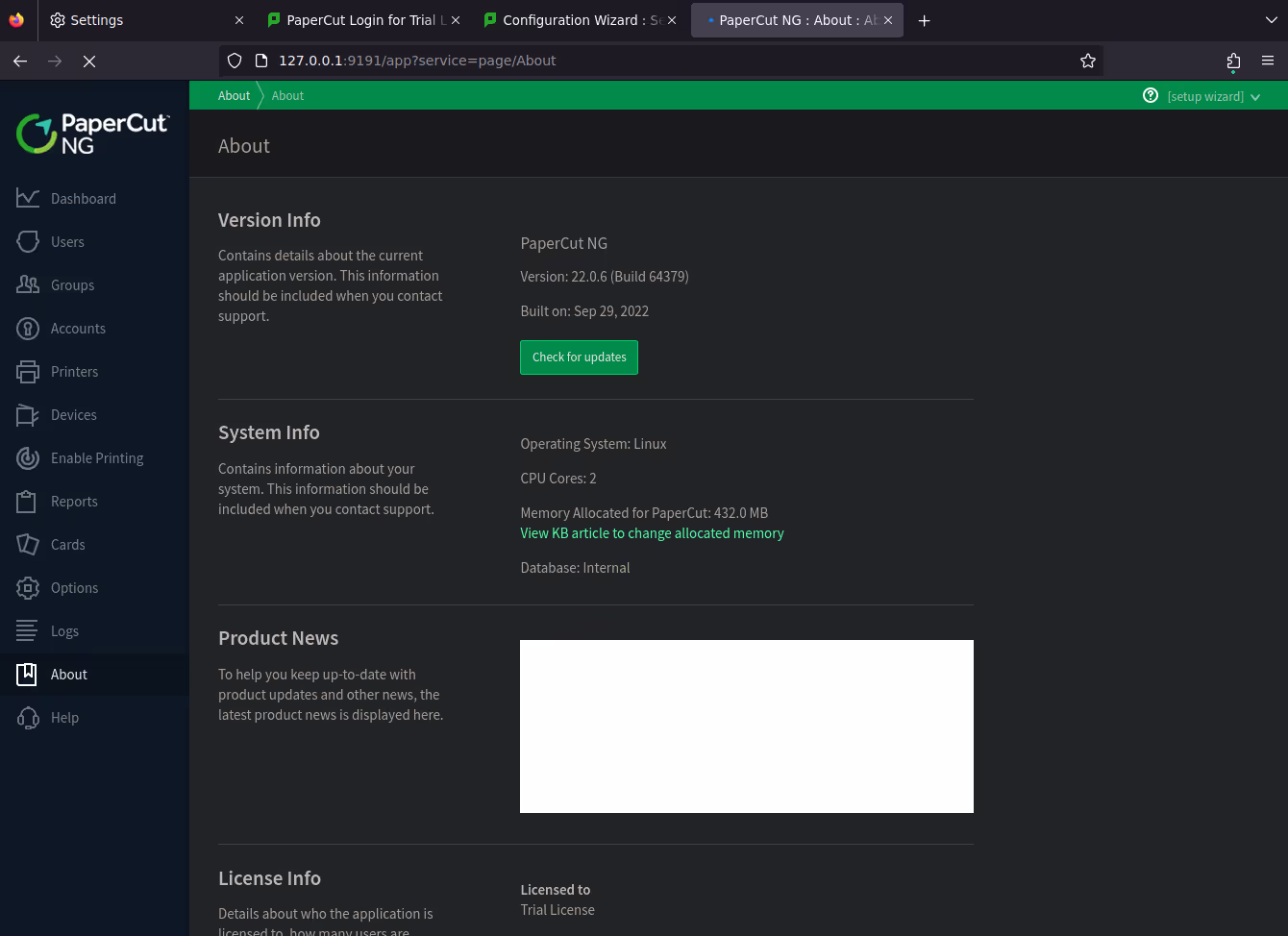Image resolution: width=1288 pixels, height=936 pixels.
Task: Click the Reports clipboard icon
Action: [28, 501]
